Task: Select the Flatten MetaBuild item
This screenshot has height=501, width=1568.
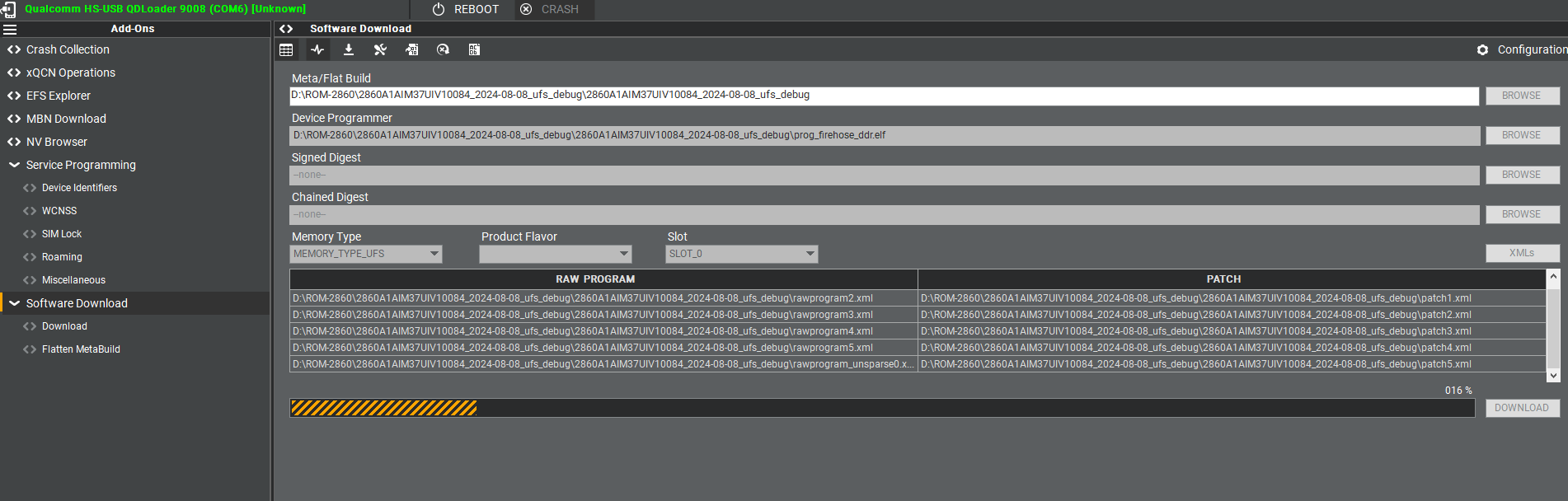Action: [x=81, y=349]
